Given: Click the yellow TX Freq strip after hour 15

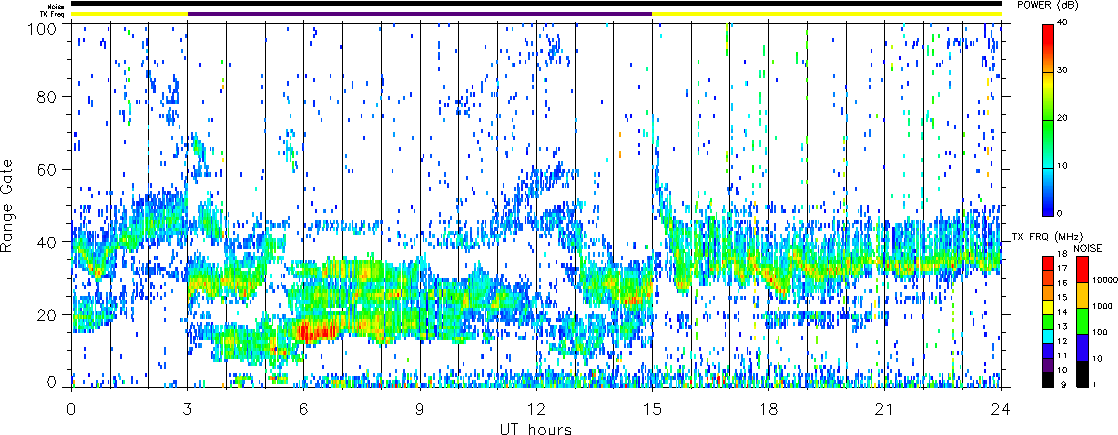Looking at the screenshot, I should pos(827,14).
